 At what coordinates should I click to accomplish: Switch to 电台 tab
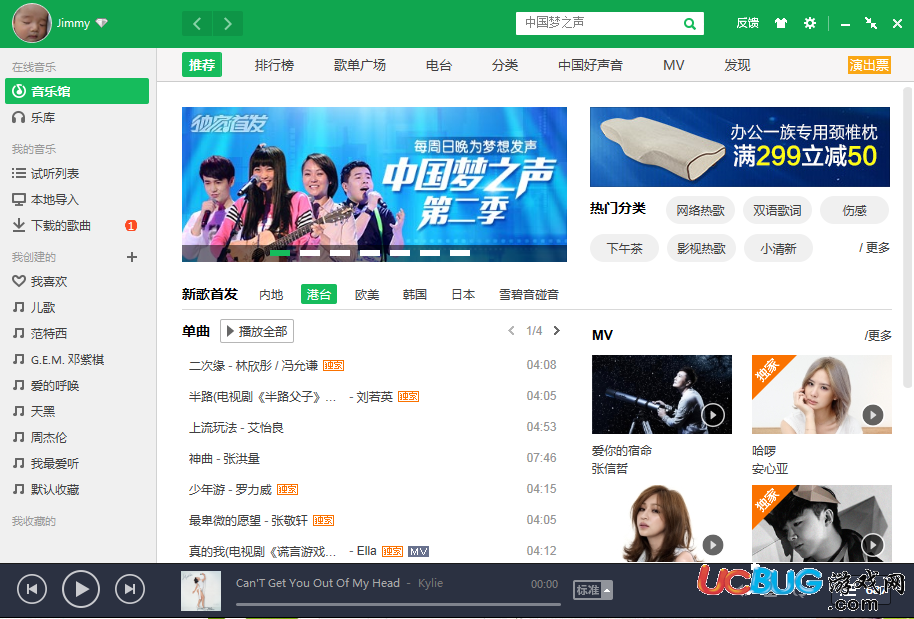(x=439, y=65)
